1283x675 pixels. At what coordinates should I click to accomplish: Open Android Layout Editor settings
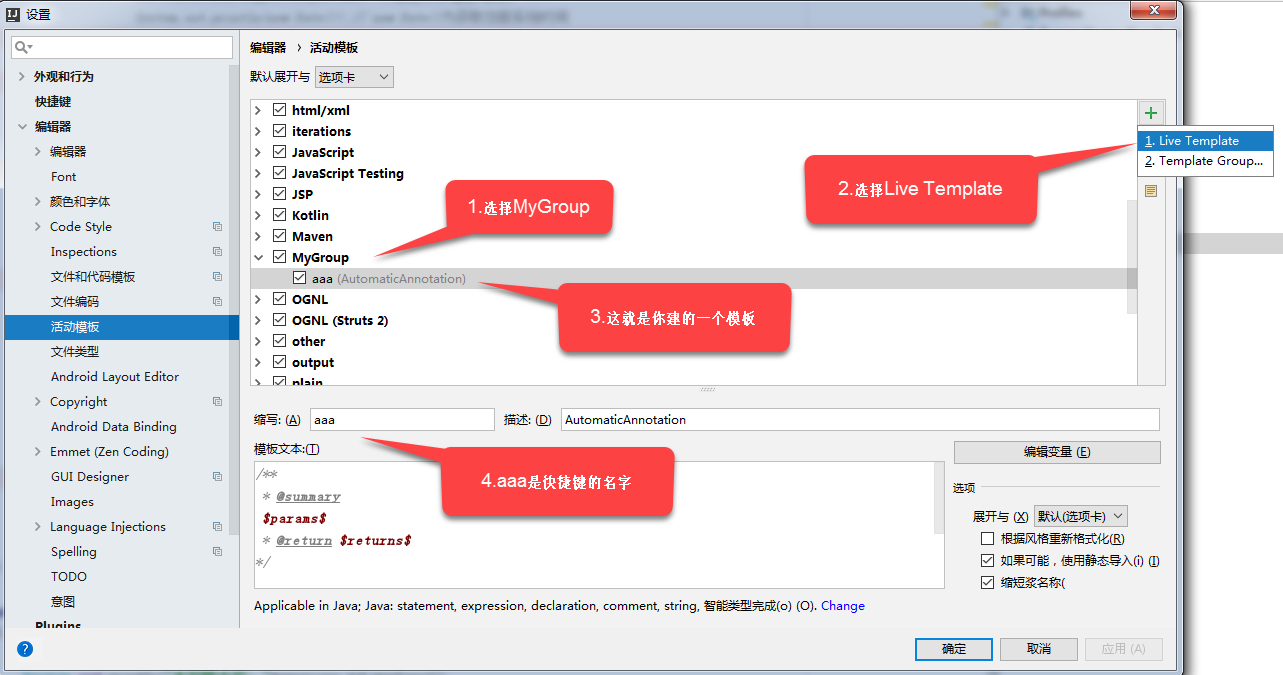[115, 377]
